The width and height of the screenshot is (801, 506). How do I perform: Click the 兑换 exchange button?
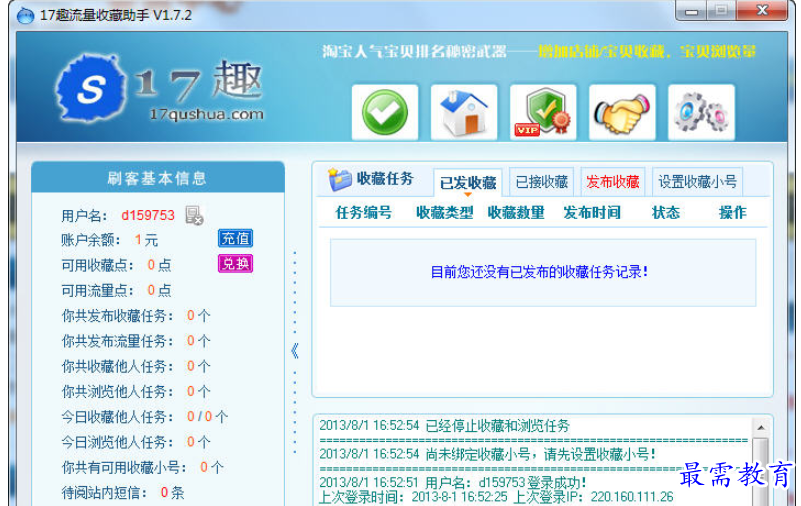(235, 263)
